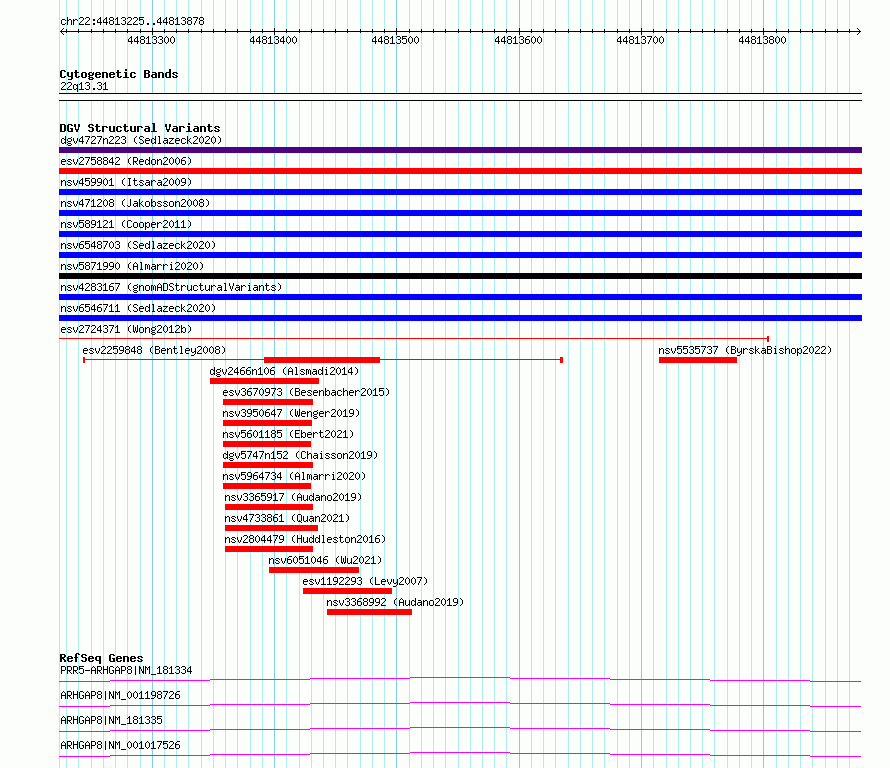The height and width of the screenshot is (768, 890).
Task: Open esv1192293 (Levy2007) variant
Action: pos(365,581)
